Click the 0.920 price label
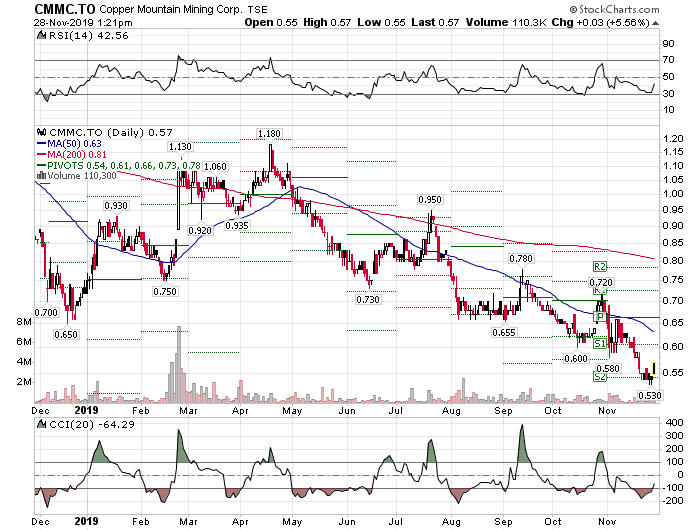The height and width of the screenshot is (530, 700). pos(200,230)
